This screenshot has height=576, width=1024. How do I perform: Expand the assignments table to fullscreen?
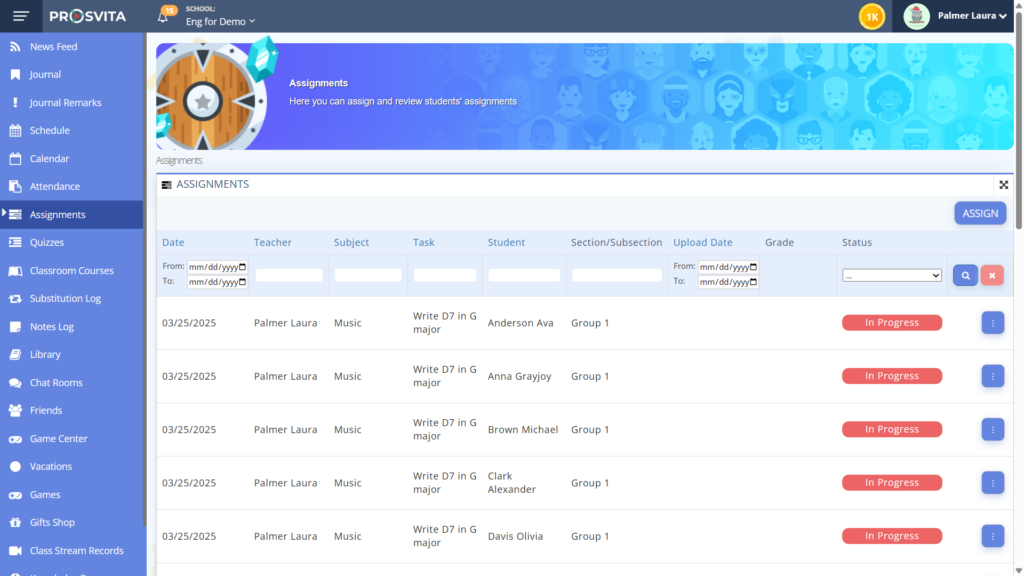(1004, 184)
